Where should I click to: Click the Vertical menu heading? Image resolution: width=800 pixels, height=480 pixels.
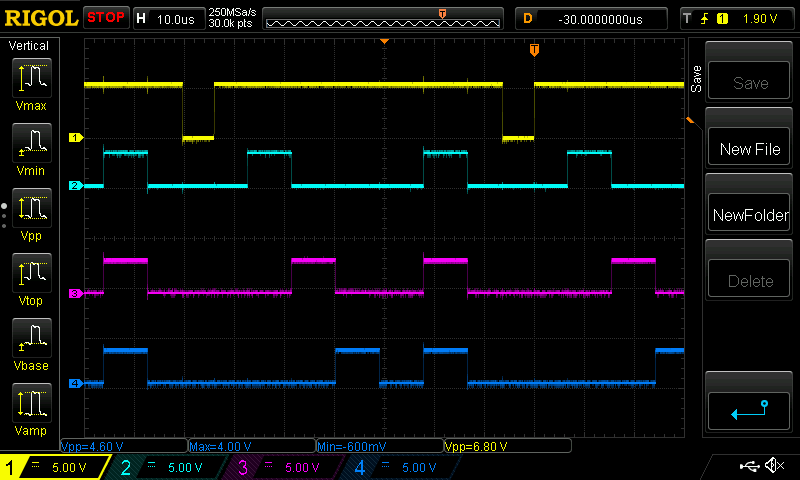(x=29, y=46)
